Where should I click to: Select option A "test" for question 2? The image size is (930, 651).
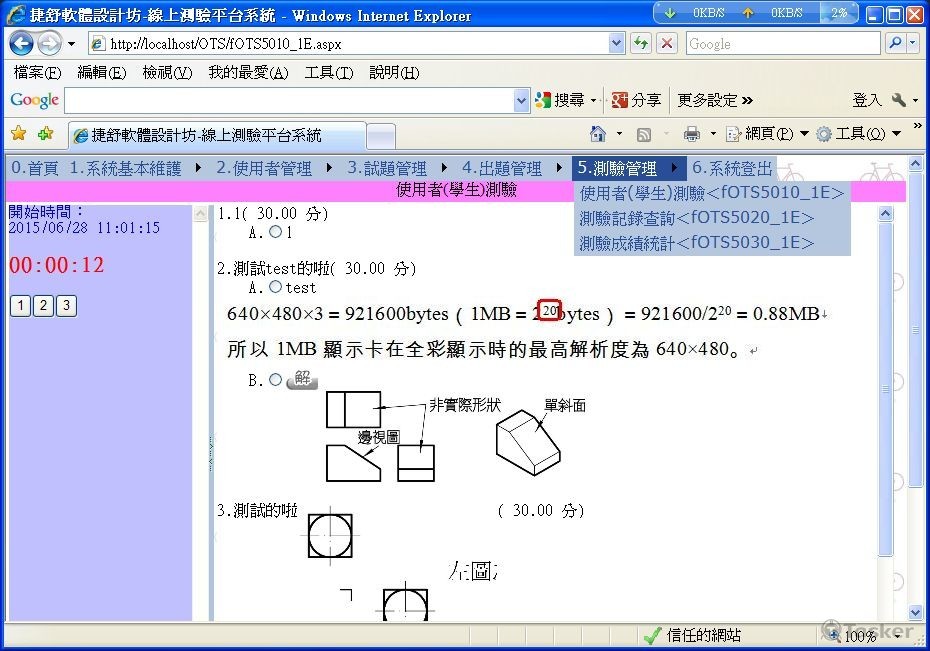[x=275, y=287]
